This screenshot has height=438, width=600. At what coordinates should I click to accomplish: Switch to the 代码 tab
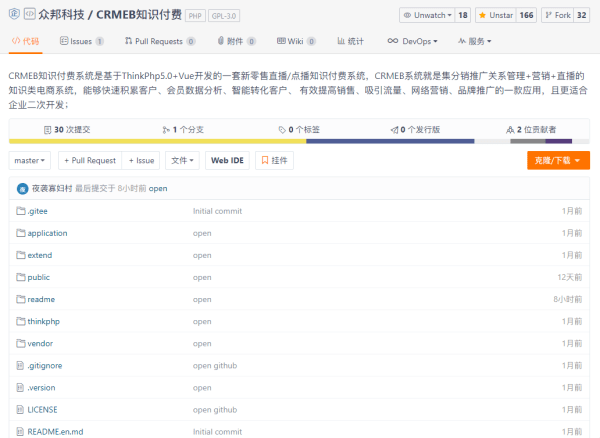25,41
